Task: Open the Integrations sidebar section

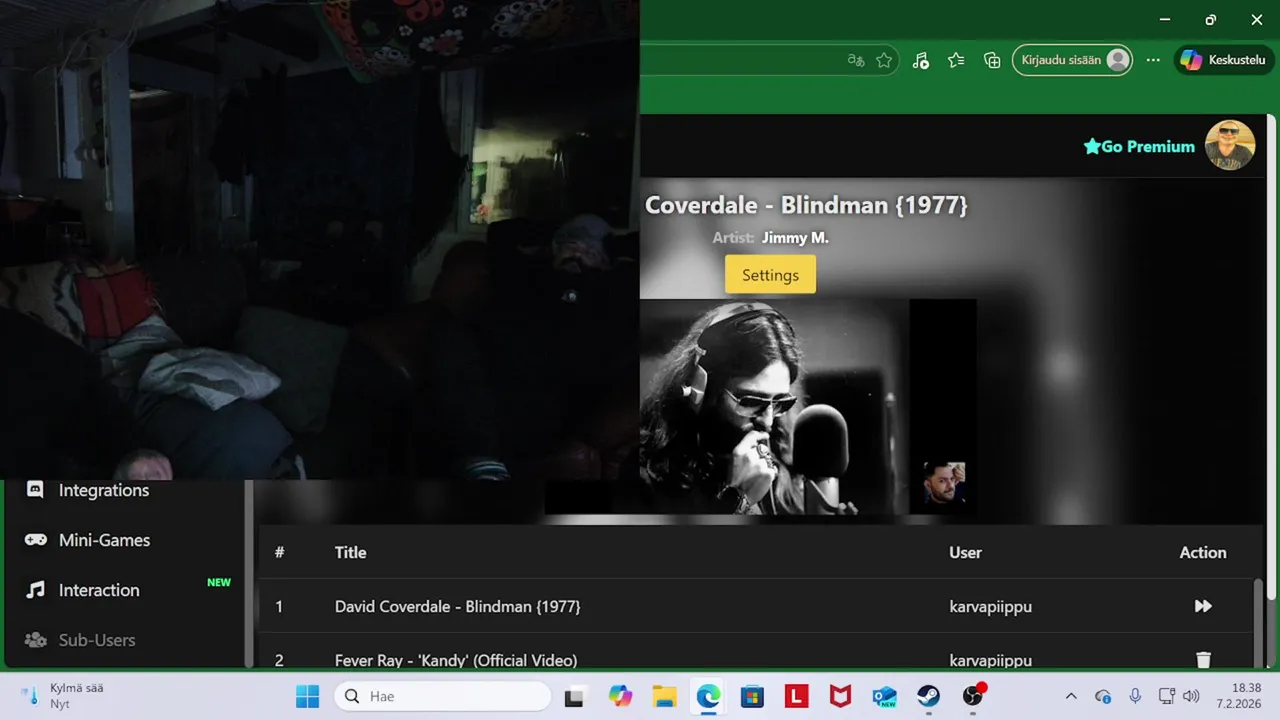Action: pos(103,490)
